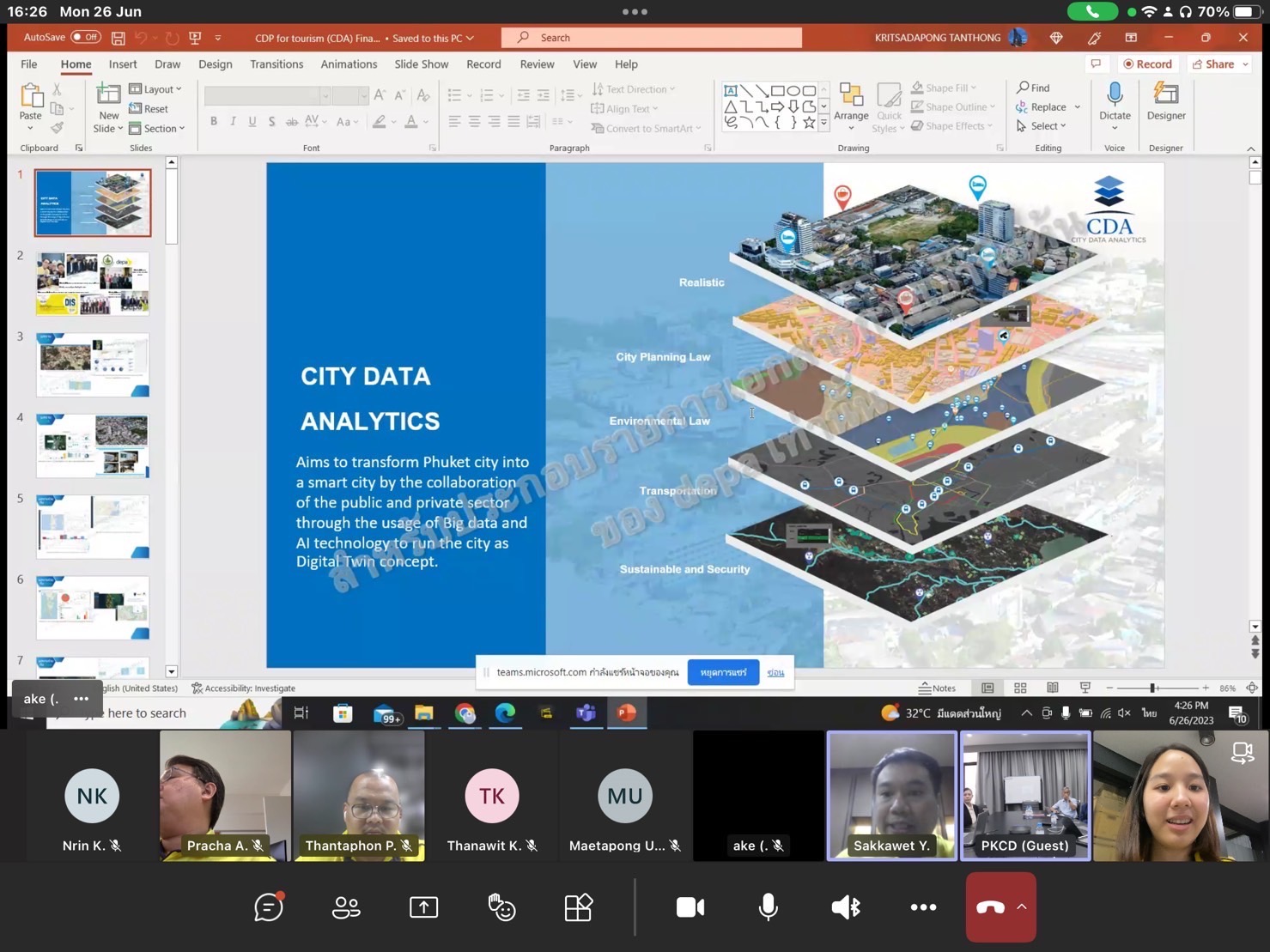This screenshot has width=1270, height=952.
Task: Open the apps grid icon in call bar
Action: [578, 907]
